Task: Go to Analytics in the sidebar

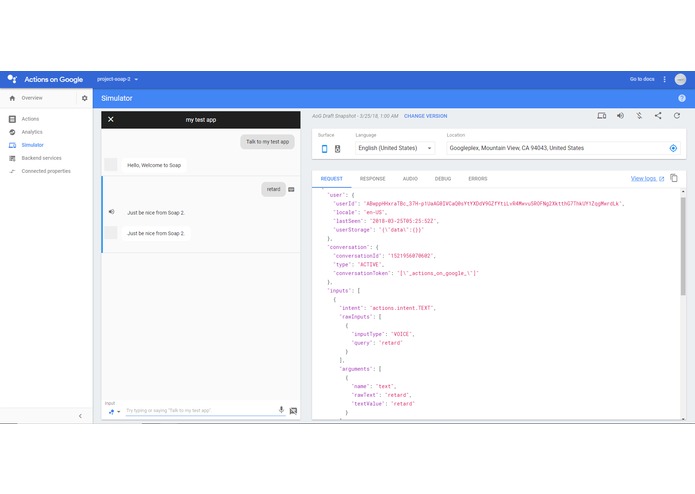Action: pos(32,132)
